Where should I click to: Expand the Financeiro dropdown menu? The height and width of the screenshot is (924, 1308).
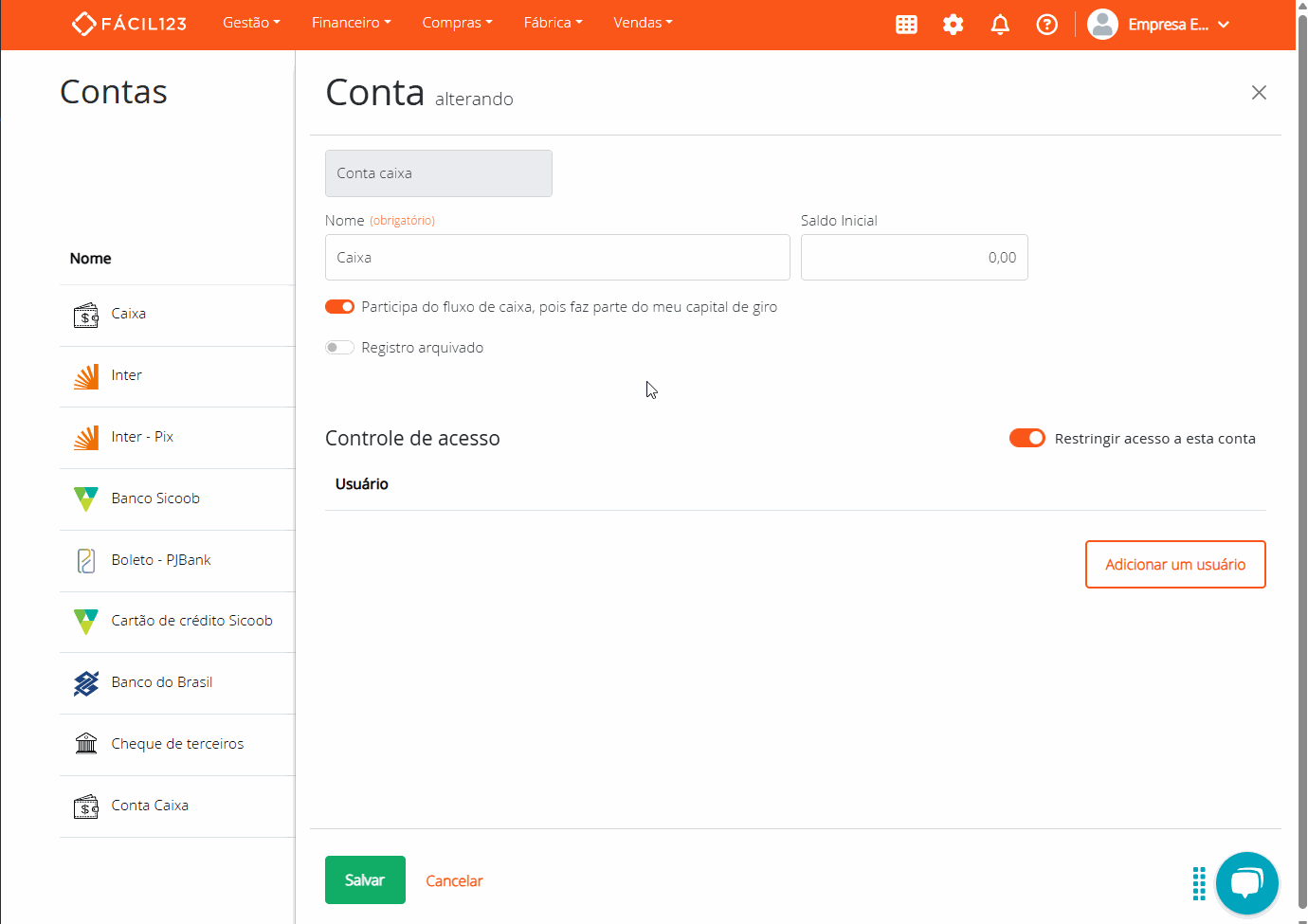[x=351, y=23]
